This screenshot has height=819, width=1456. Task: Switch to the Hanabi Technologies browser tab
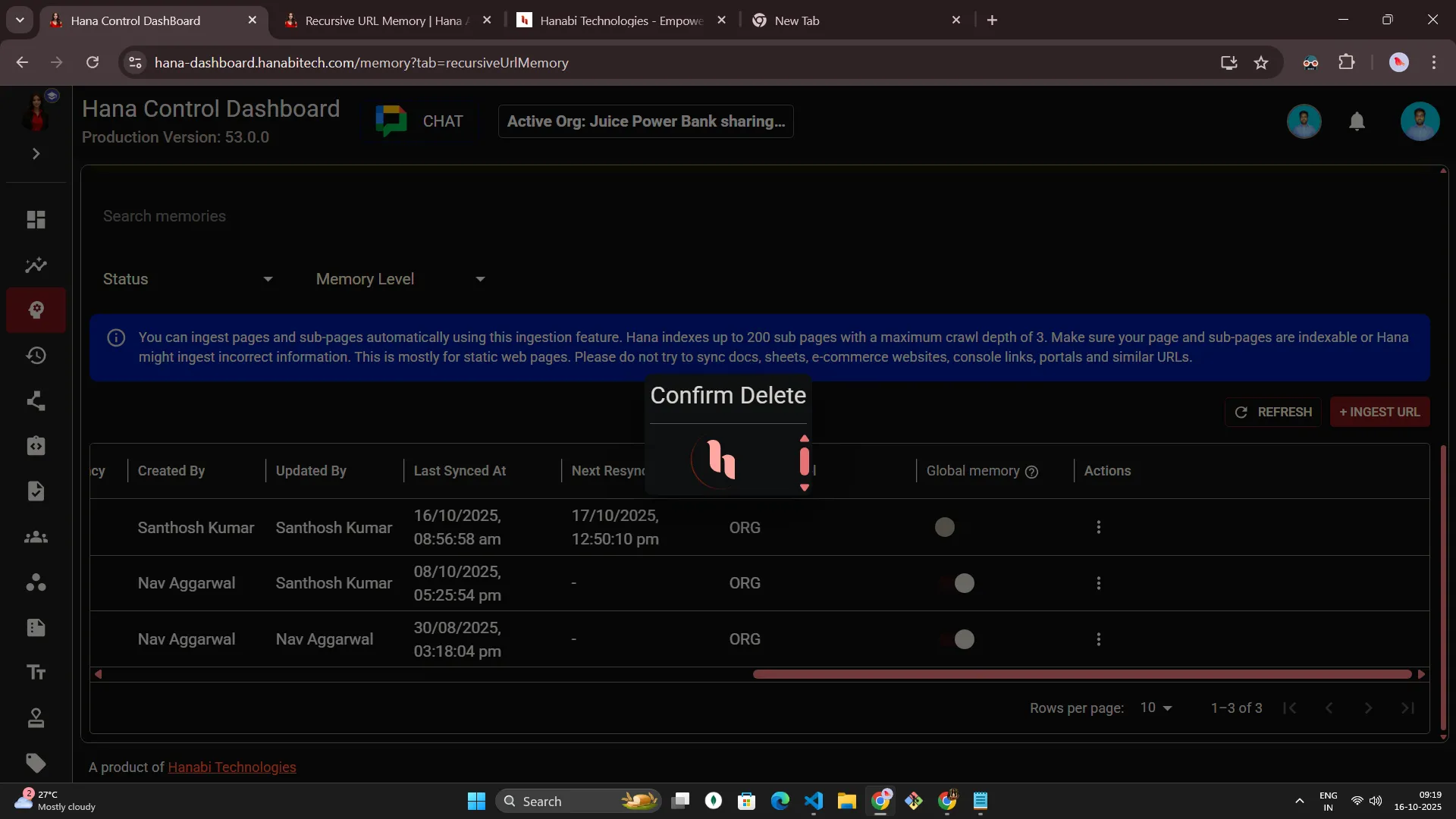(620, 20)
